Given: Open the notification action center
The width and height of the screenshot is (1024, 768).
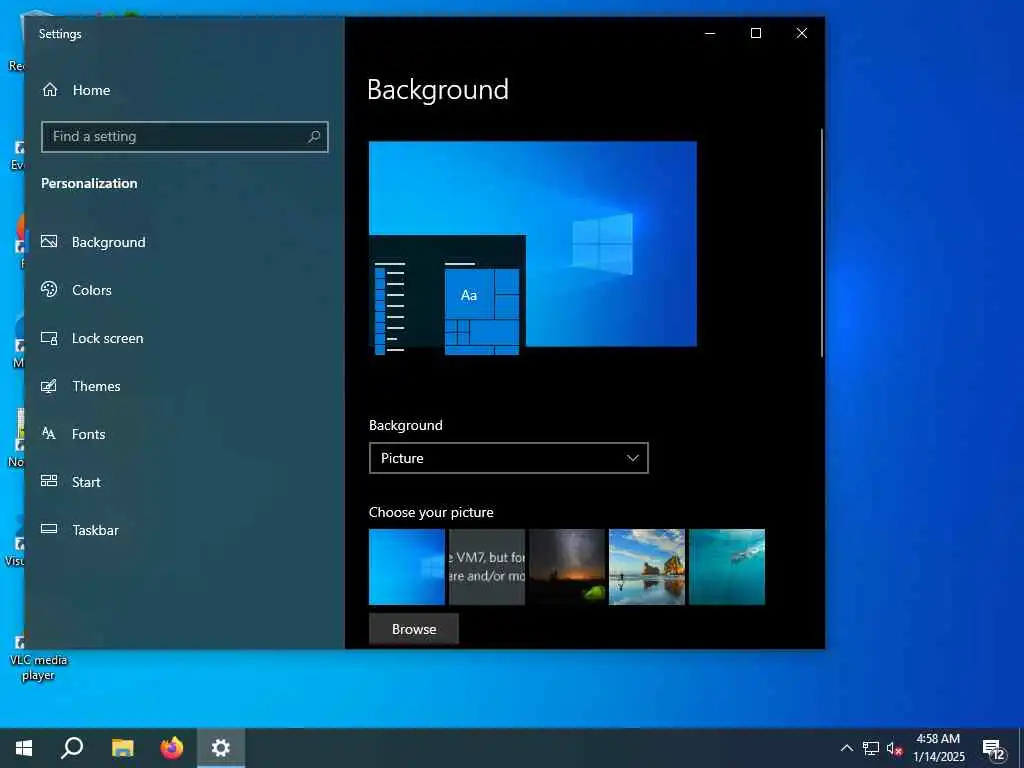Looking at the screenshot, I should point(993,748).
